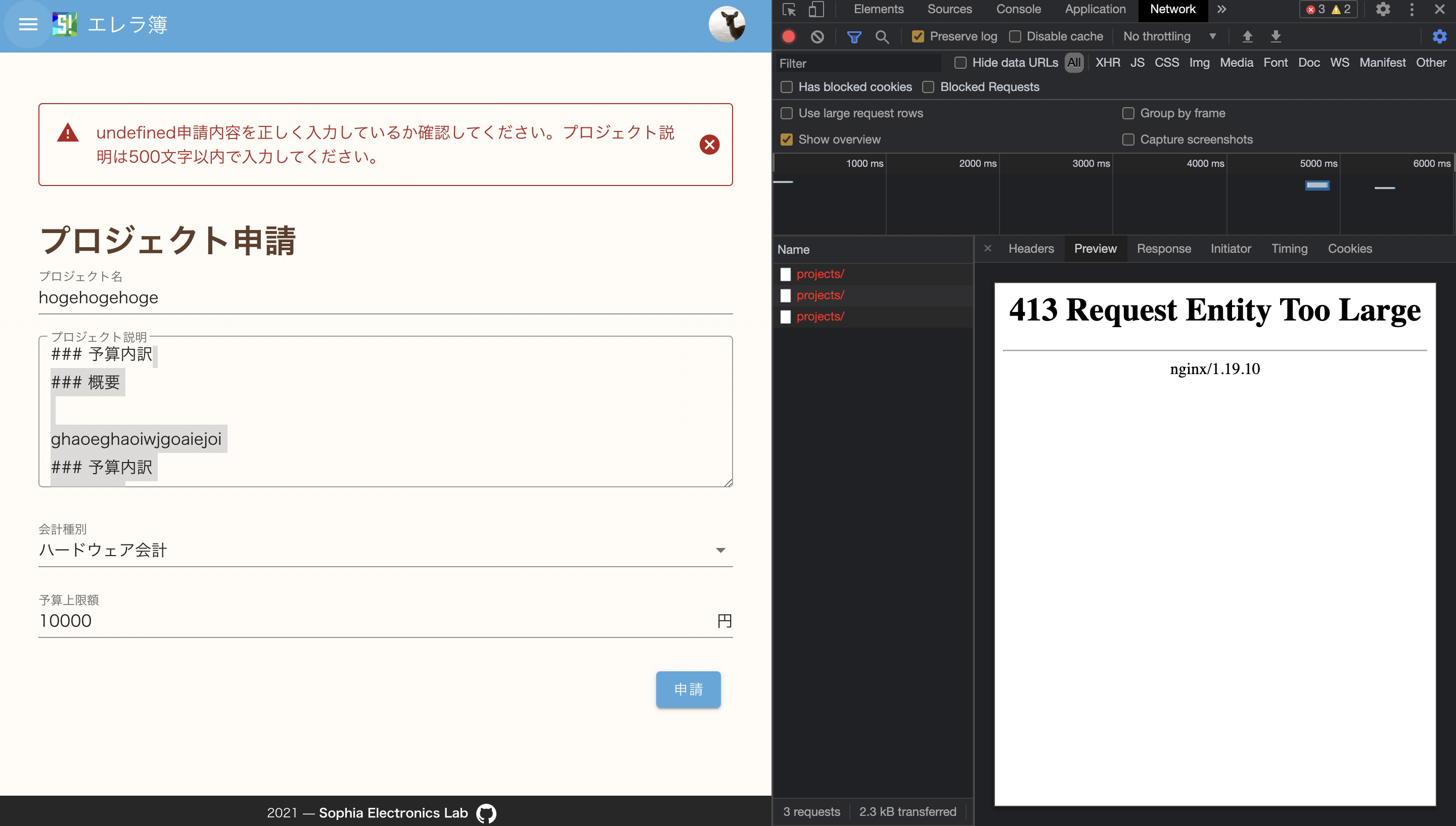Image resolution: width=1456 pixels, height=826 pixels.
Task: Start recording network log
Action: [788, 36]
